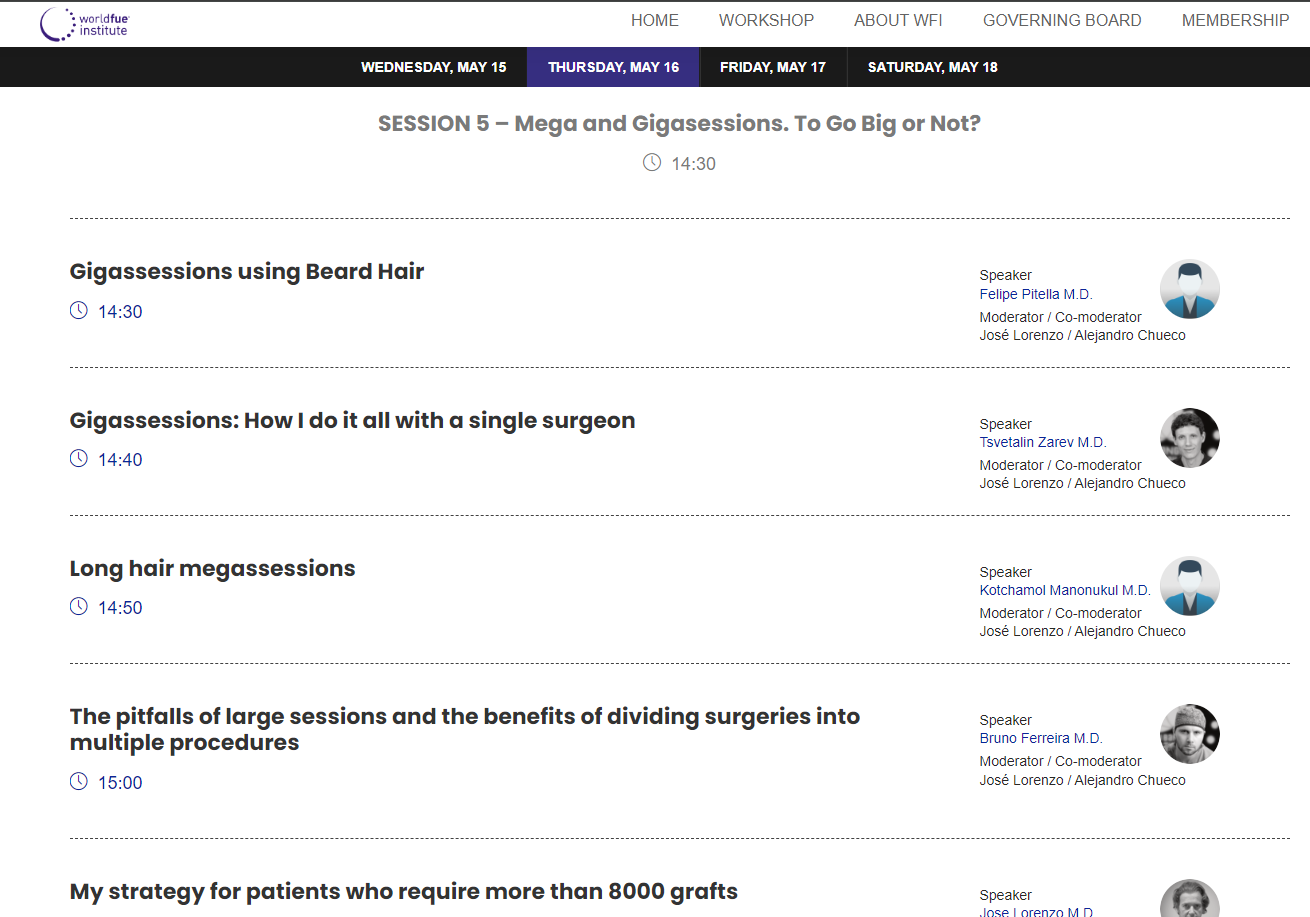The width and height of the screenshot is (1310, 917).
Task: Go to the HOME menu item
Action: click(x=654, y=20)
